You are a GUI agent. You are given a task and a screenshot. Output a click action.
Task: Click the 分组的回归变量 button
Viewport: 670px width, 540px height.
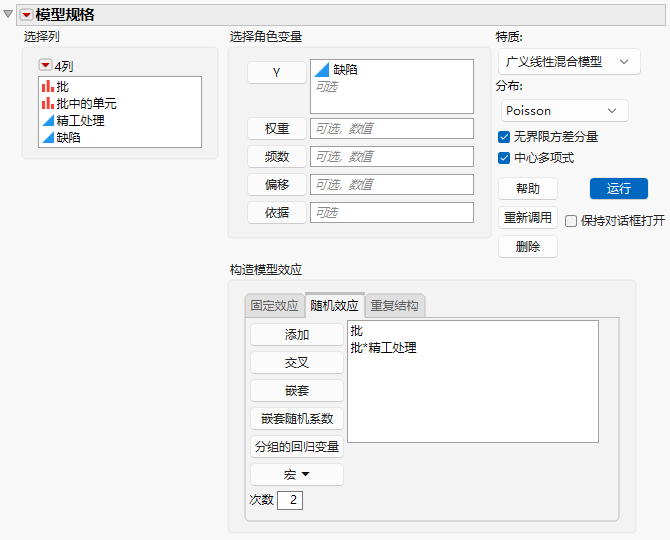(297, 446)
